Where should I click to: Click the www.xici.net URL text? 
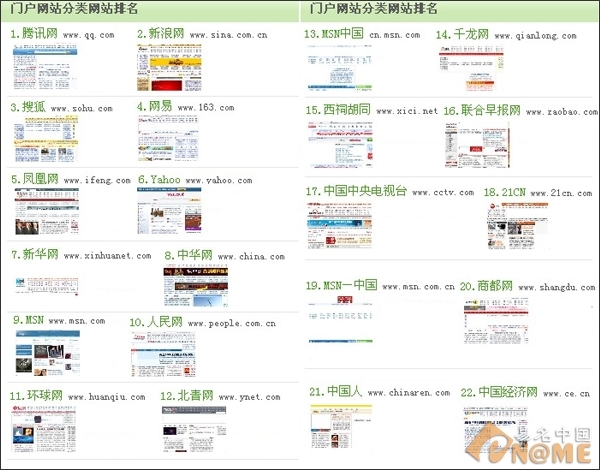(x=407, y=111)
